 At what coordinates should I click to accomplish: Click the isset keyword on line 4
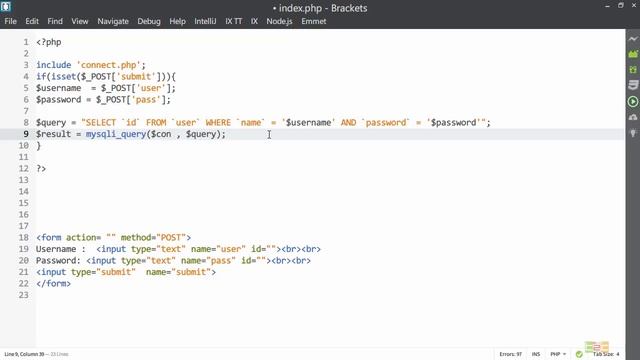tap(63, 76)
